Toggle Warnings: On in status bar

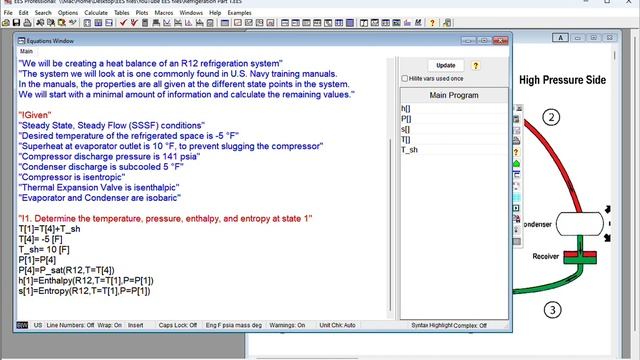(287, 325)
